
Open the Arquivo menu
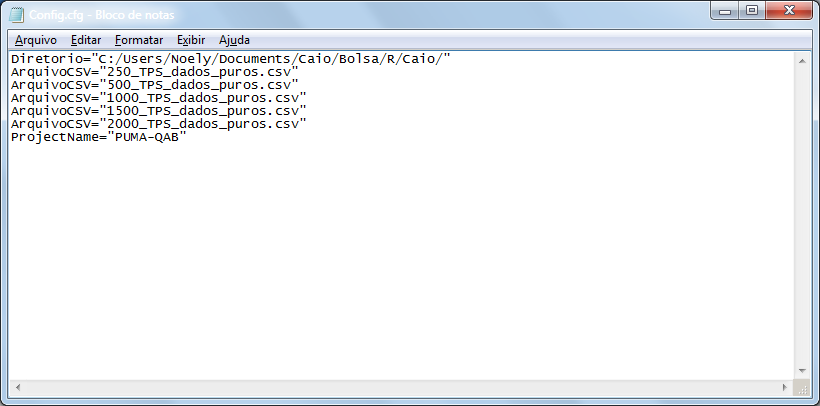(x=36, y=40)
